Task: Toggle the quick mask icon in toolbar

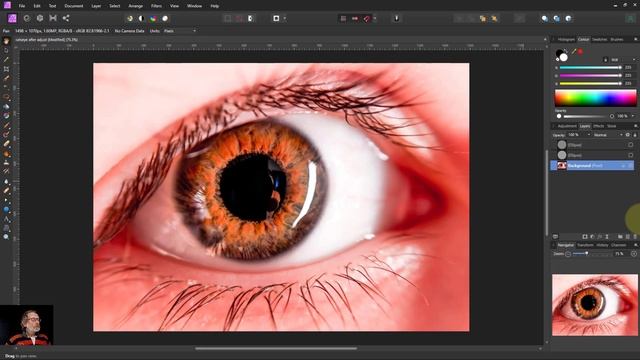Action: [251, 18]
